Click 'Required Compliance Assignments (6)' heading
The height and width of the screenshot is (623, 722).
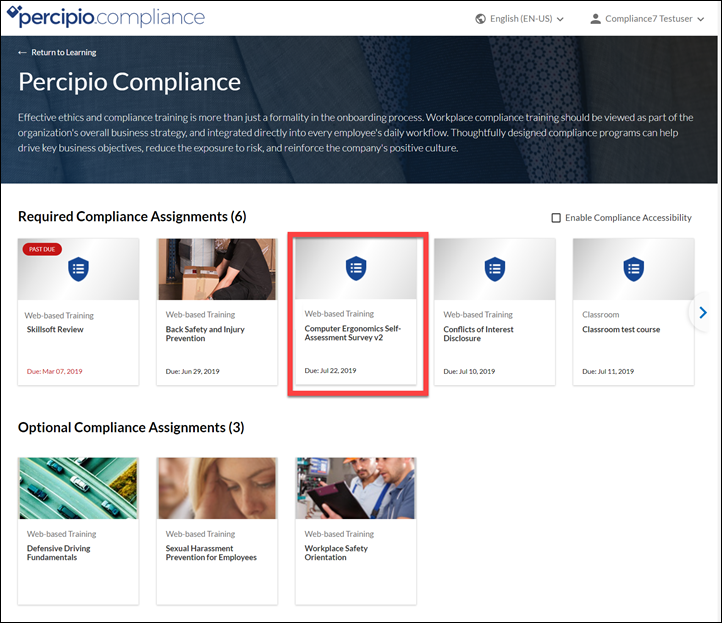click(x=132, y=216)
